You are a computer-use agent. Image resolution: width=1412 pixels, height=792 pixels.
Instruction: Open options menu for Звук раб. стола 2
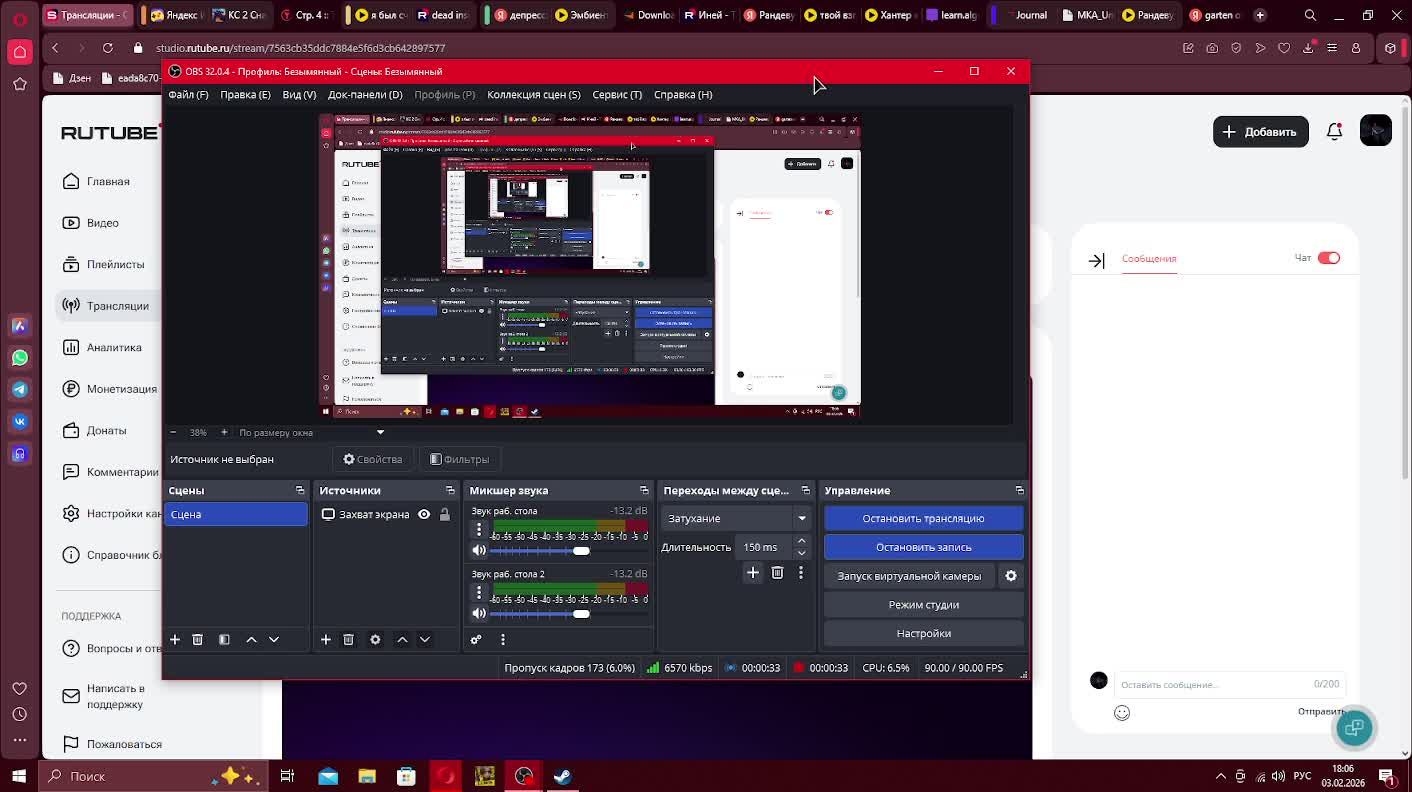click(479, 593)
